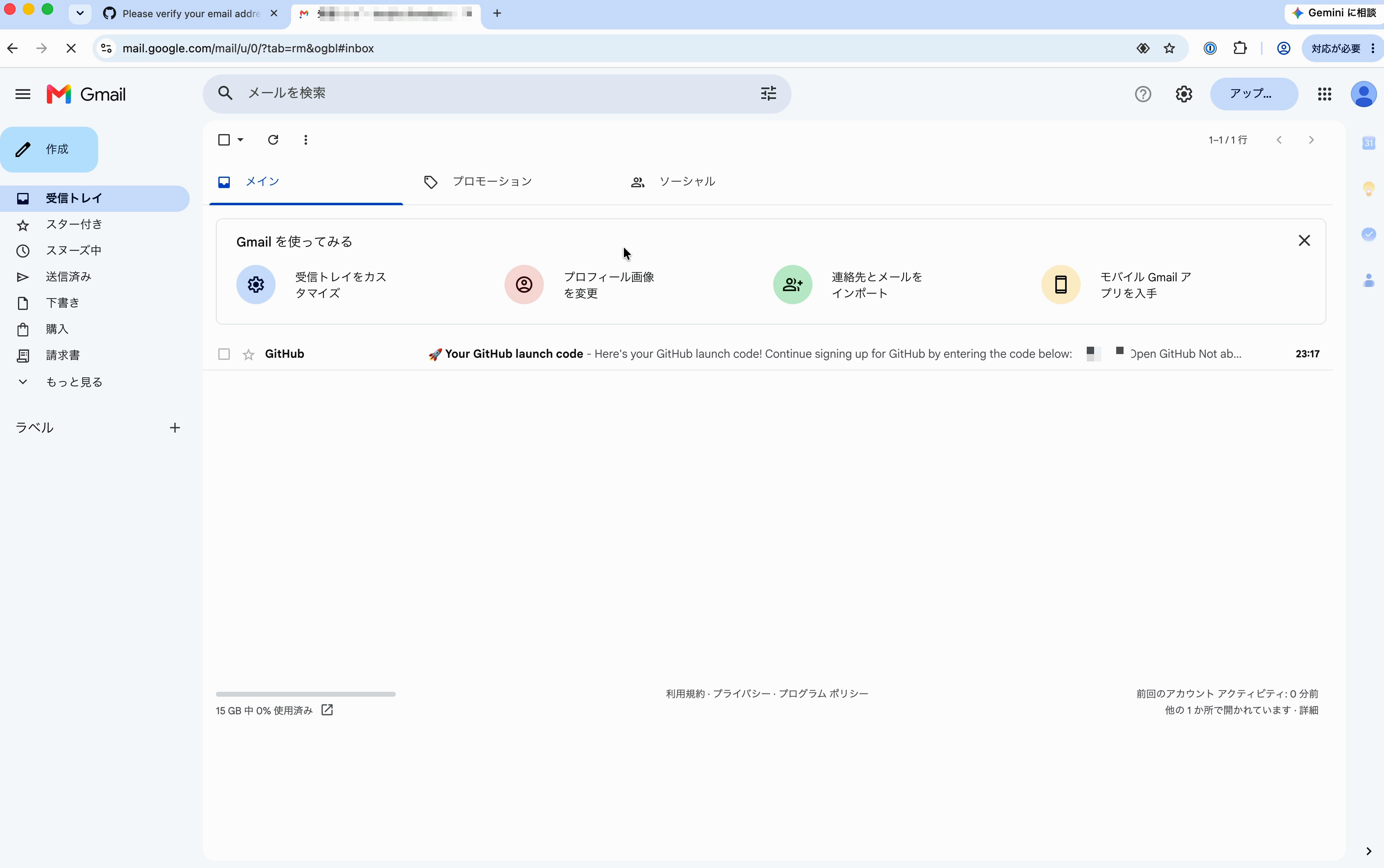
Task: Go to older messages page arrow
Action: pyautogui.click(x=1311, y=139)
